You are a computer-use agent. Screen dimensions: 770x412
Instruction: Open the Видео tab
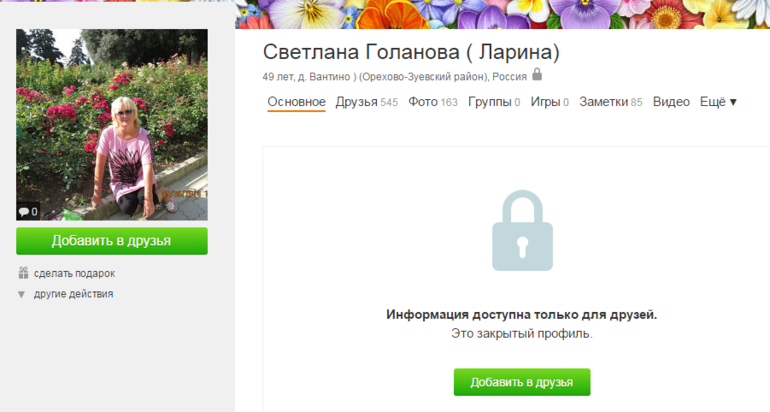click(x=671, y=102)
